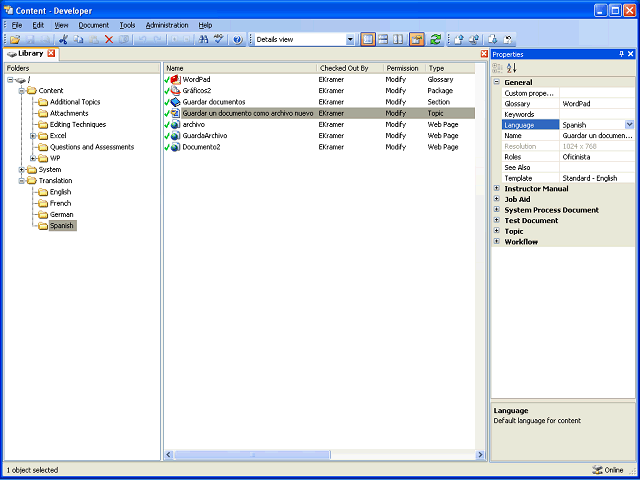Viewport: 640px width, 480px height.
Task: Click the Documento2 web page globe icon
Action: pyautogui.click(x=176, y=147)
